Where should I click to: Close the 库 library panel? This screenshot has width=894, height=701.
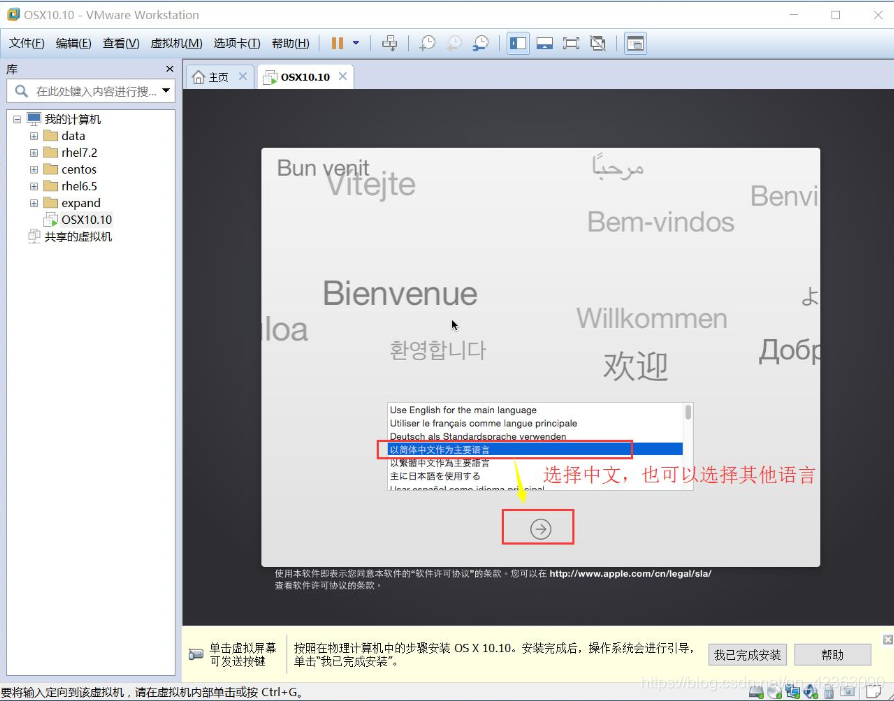pos(169,69)
